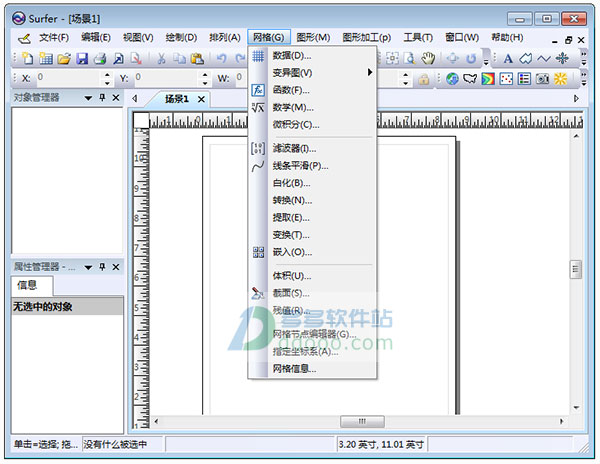Click the Paste clipboard icon
Image resolution: width=600 pixels, height=464 pixels.
197,59
